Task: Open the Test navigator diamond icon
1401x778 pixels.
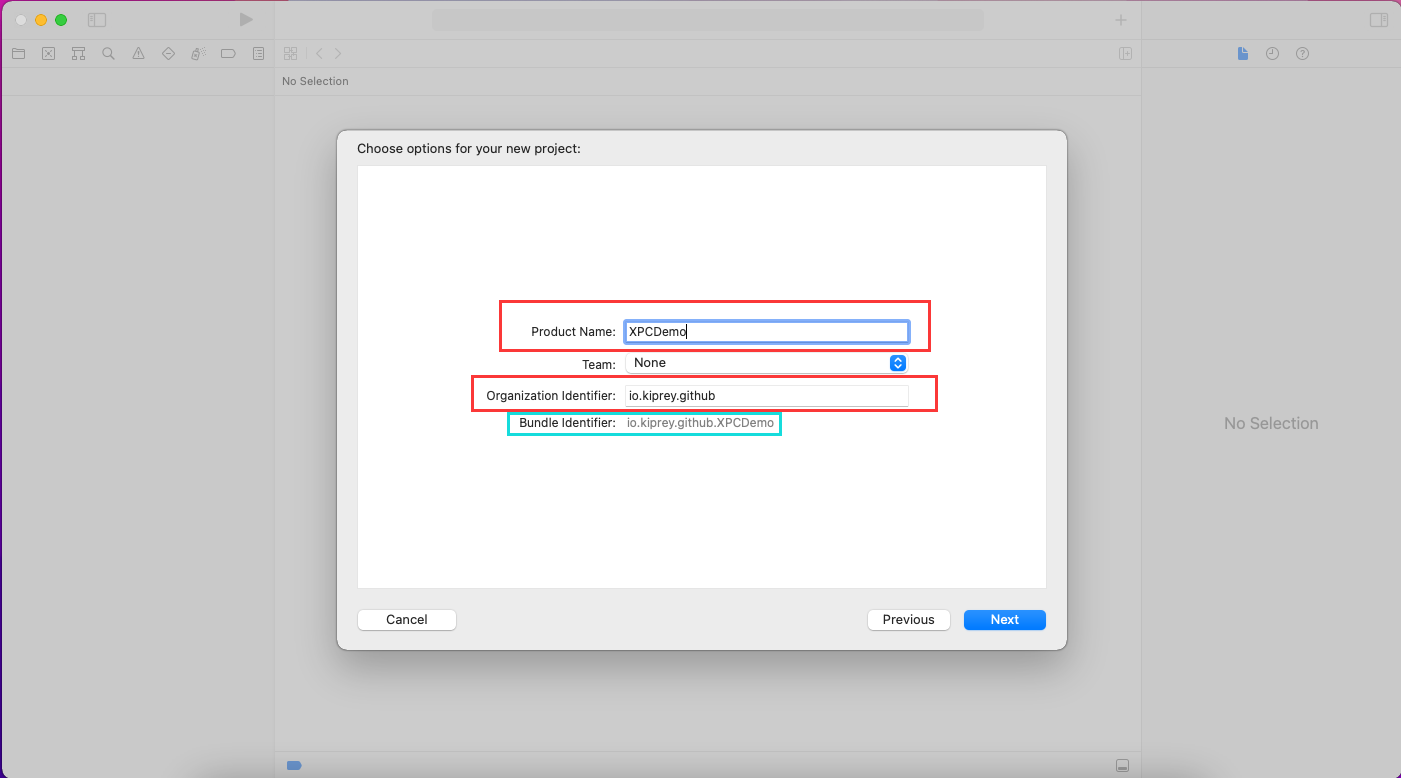Action: 168,54
